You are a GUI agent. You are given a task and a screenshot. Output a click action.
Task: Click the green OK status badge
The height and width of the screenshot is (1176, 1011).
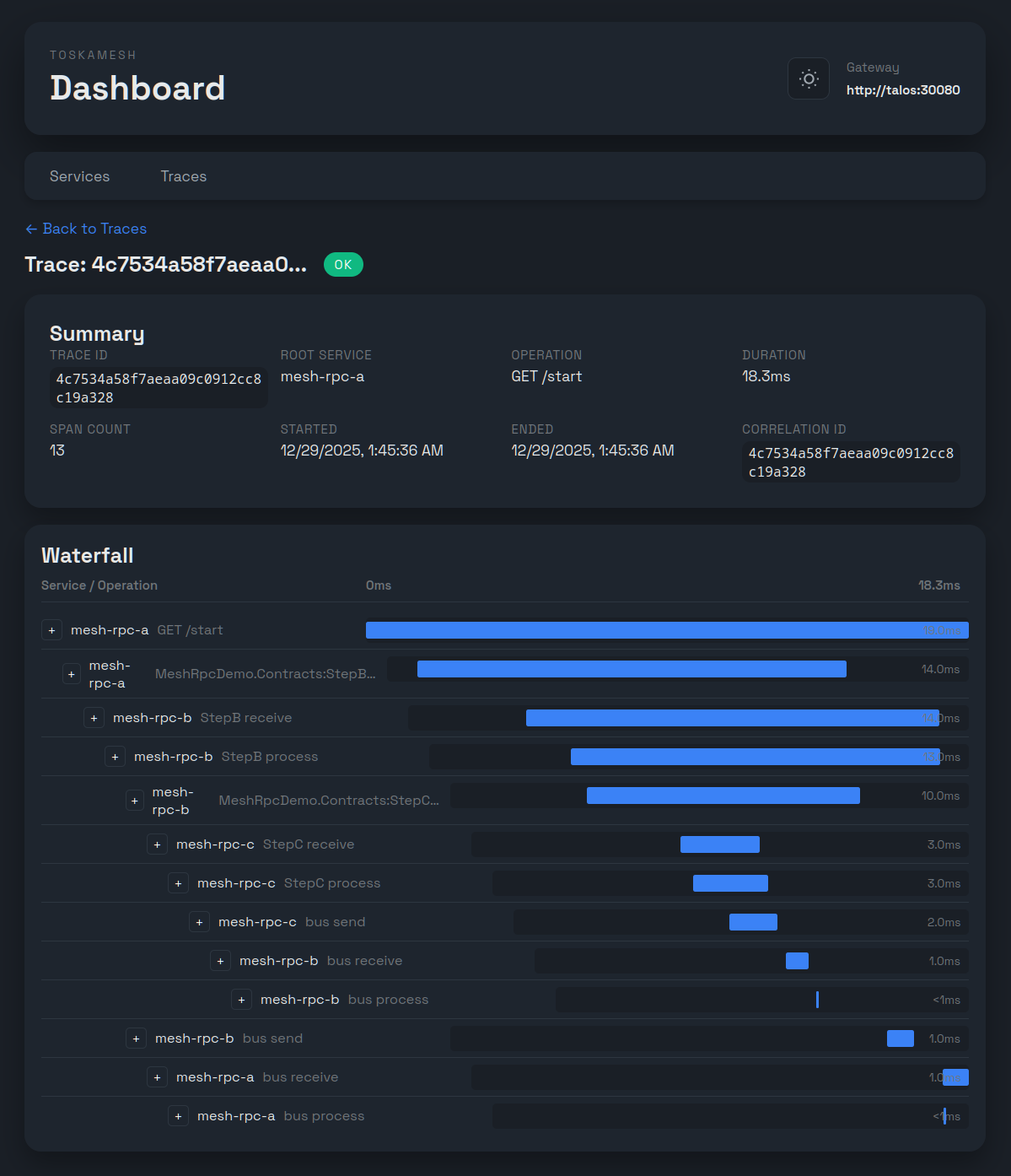click(x=343, y=265)
